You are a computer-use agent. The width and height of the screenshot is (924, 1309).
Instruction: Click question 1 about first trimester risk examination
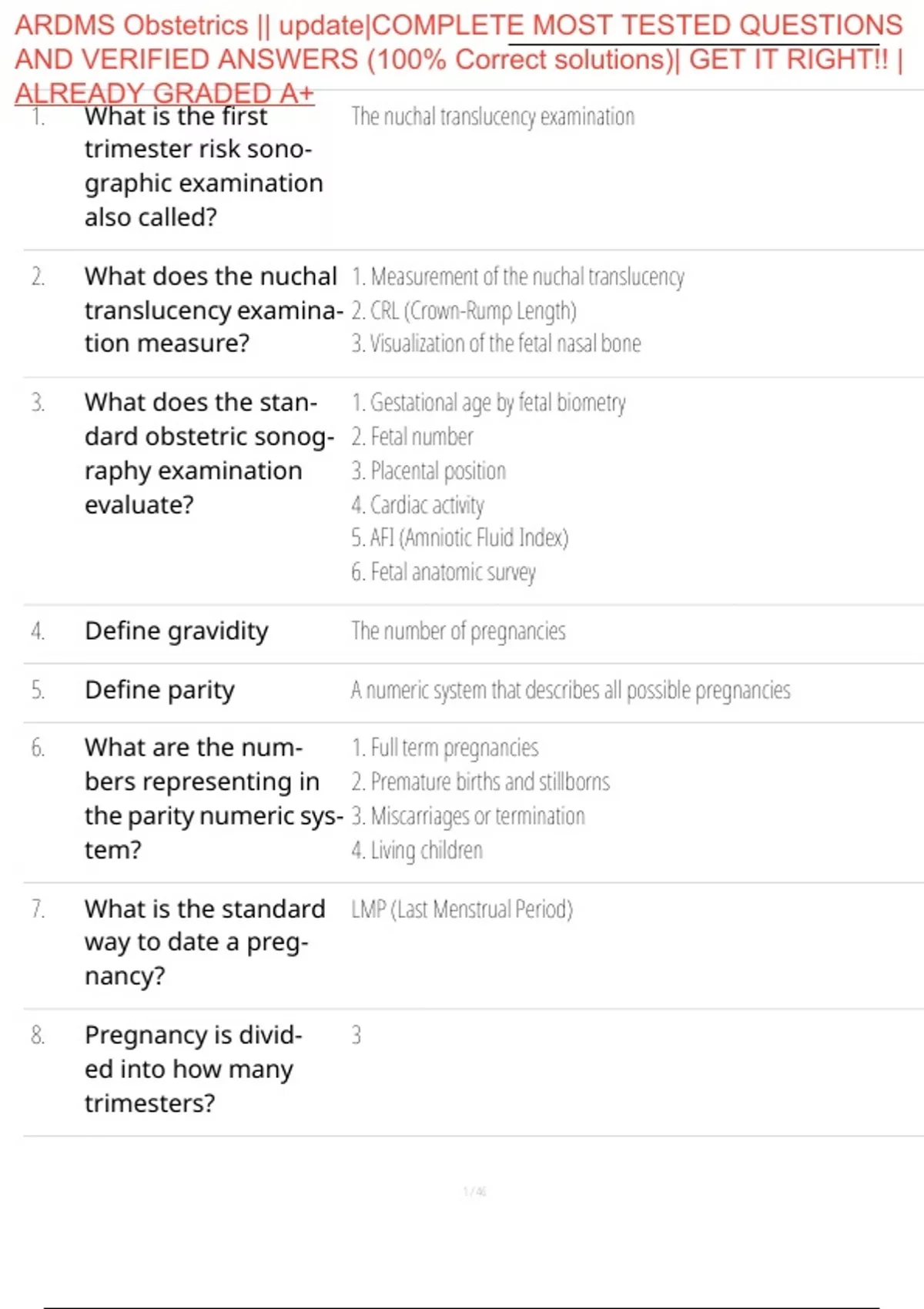click(203, 166)
